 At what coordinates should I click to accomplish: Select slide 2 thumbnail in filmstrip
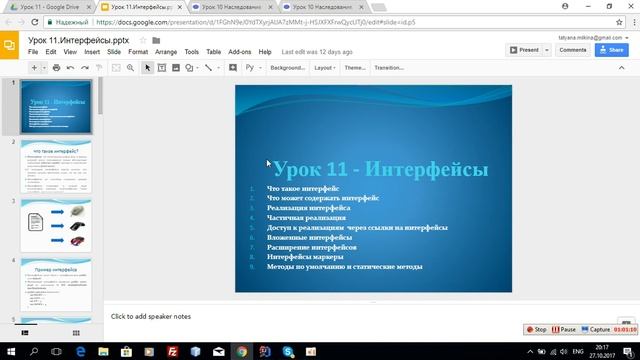56,166
